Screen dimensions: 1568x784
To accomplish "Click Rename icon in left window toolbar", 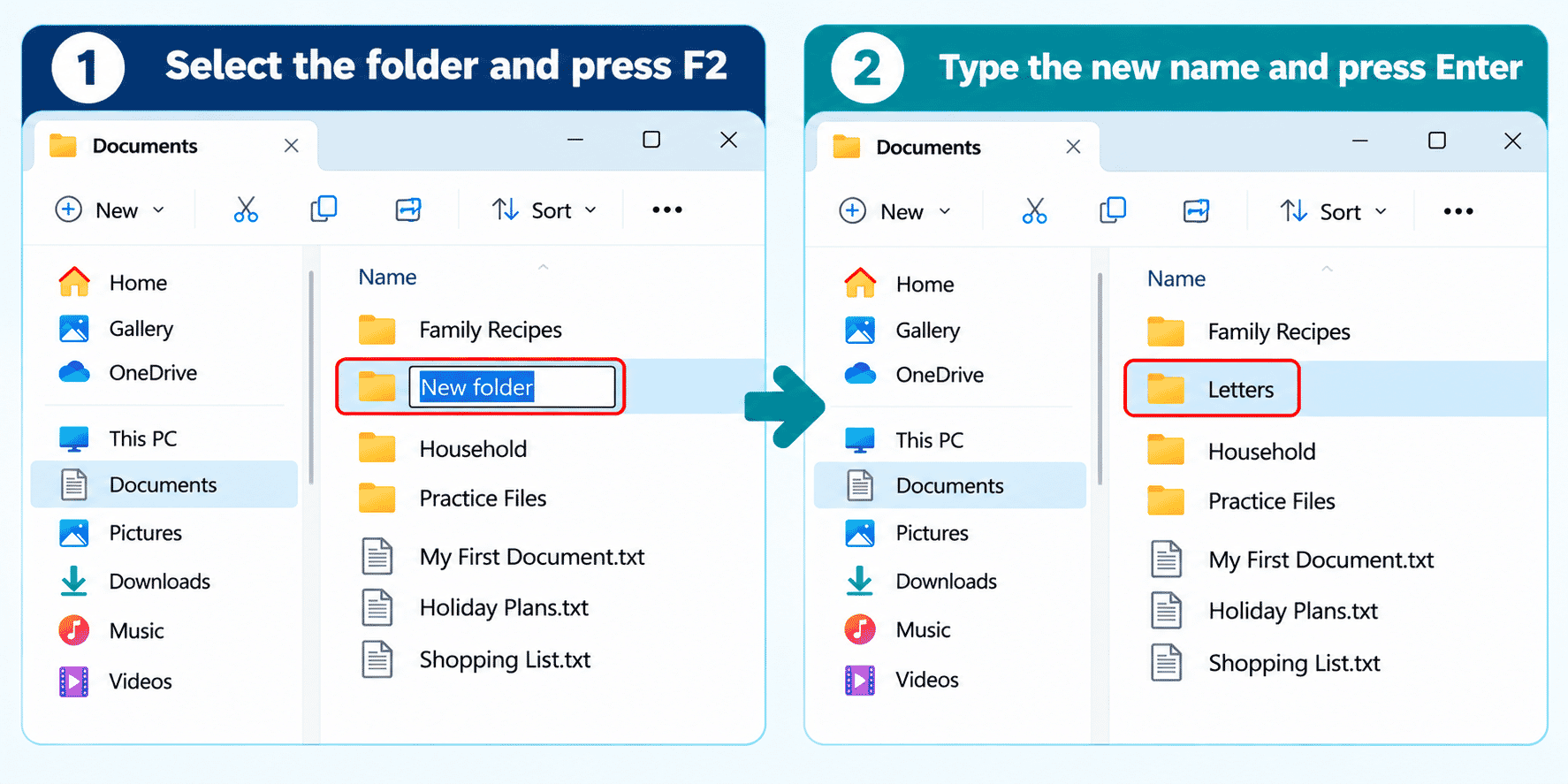I will 408,209.
